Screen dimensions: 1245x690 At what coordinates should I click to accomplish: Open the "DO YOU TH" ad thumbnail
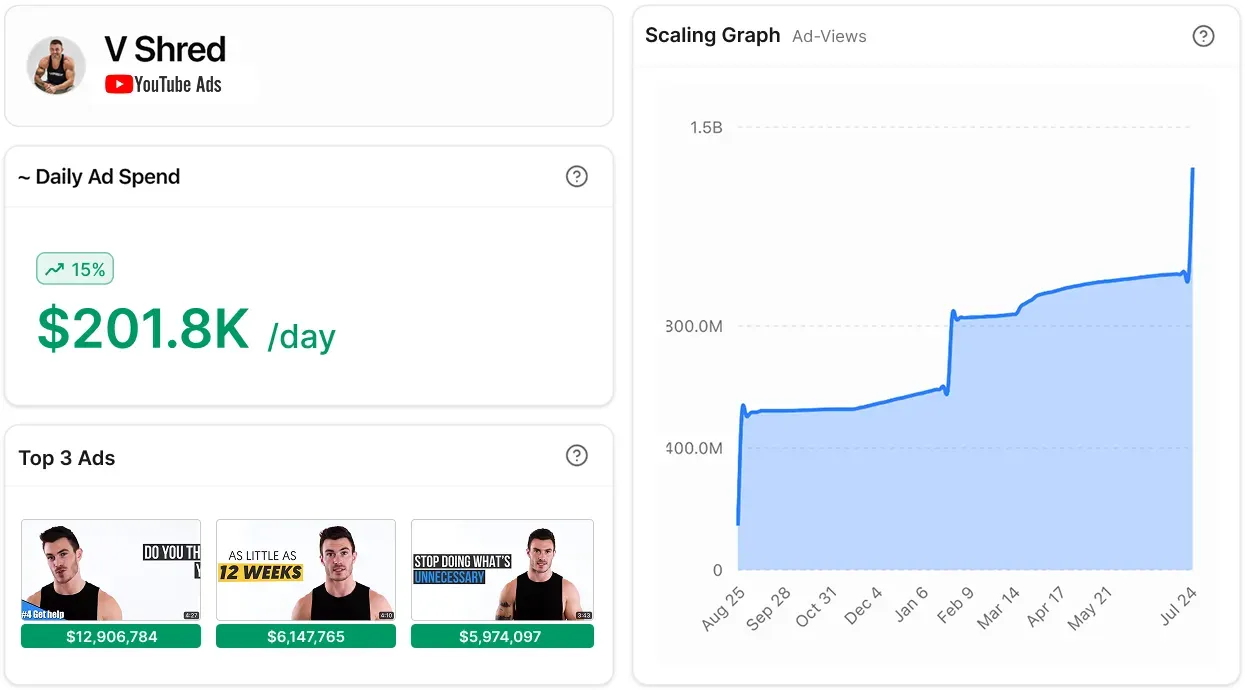coord(111,570)
